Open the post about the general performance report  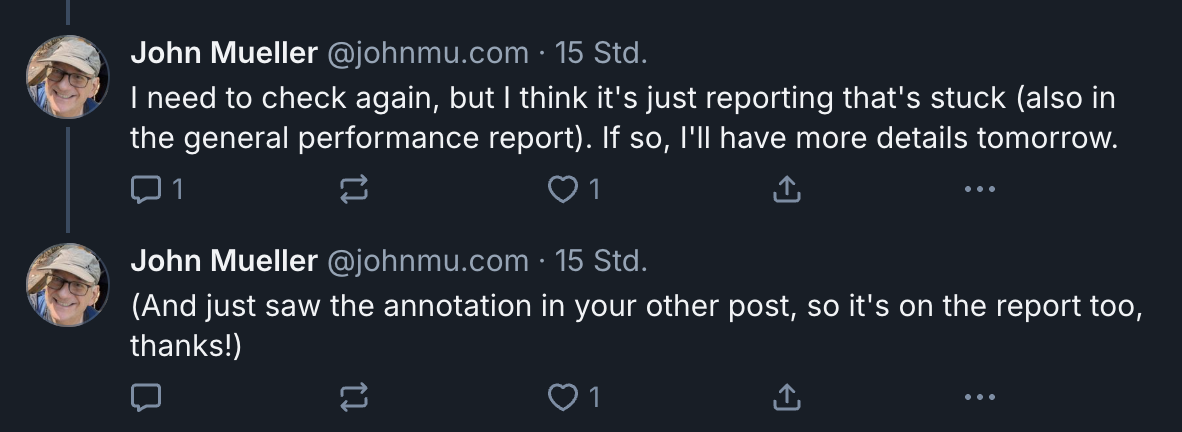[x=620, y=119]
